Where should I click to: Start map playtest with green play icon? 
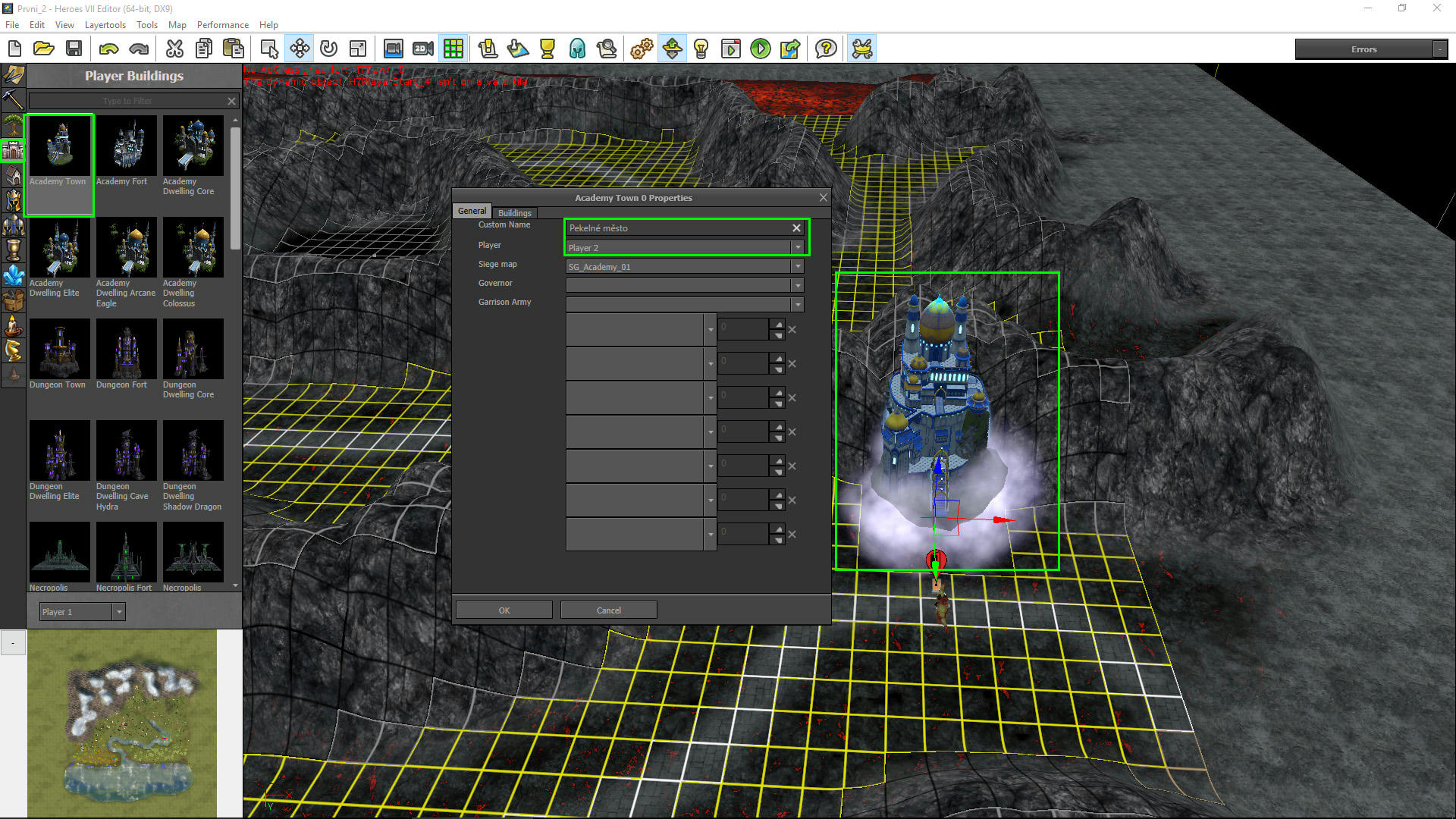point(760,49)
